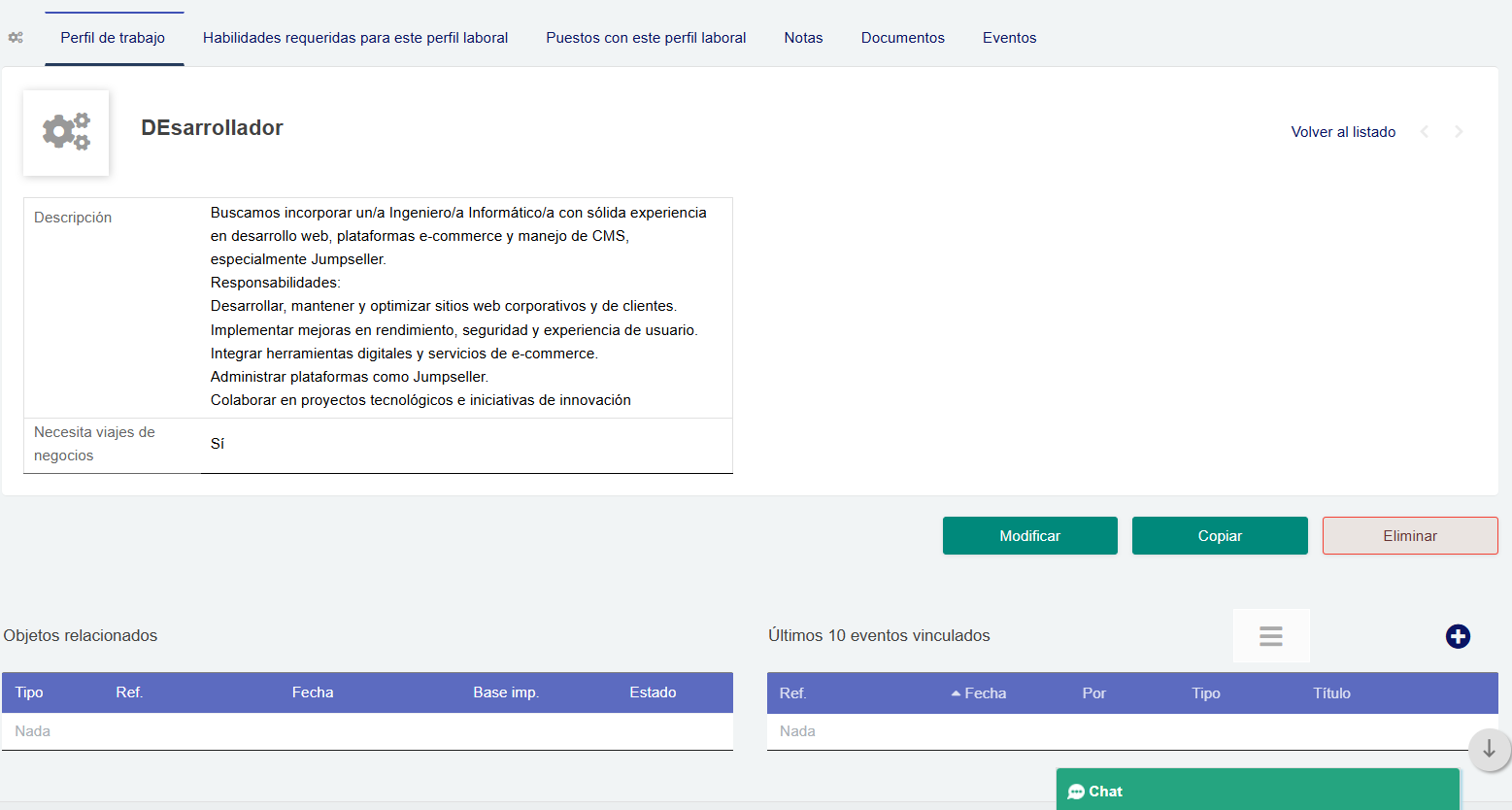Viewport: 1512px width, 810px height.
Task: Delete the profile with Eliminar
Action: pyautogui.click(x=1409, y=535)
